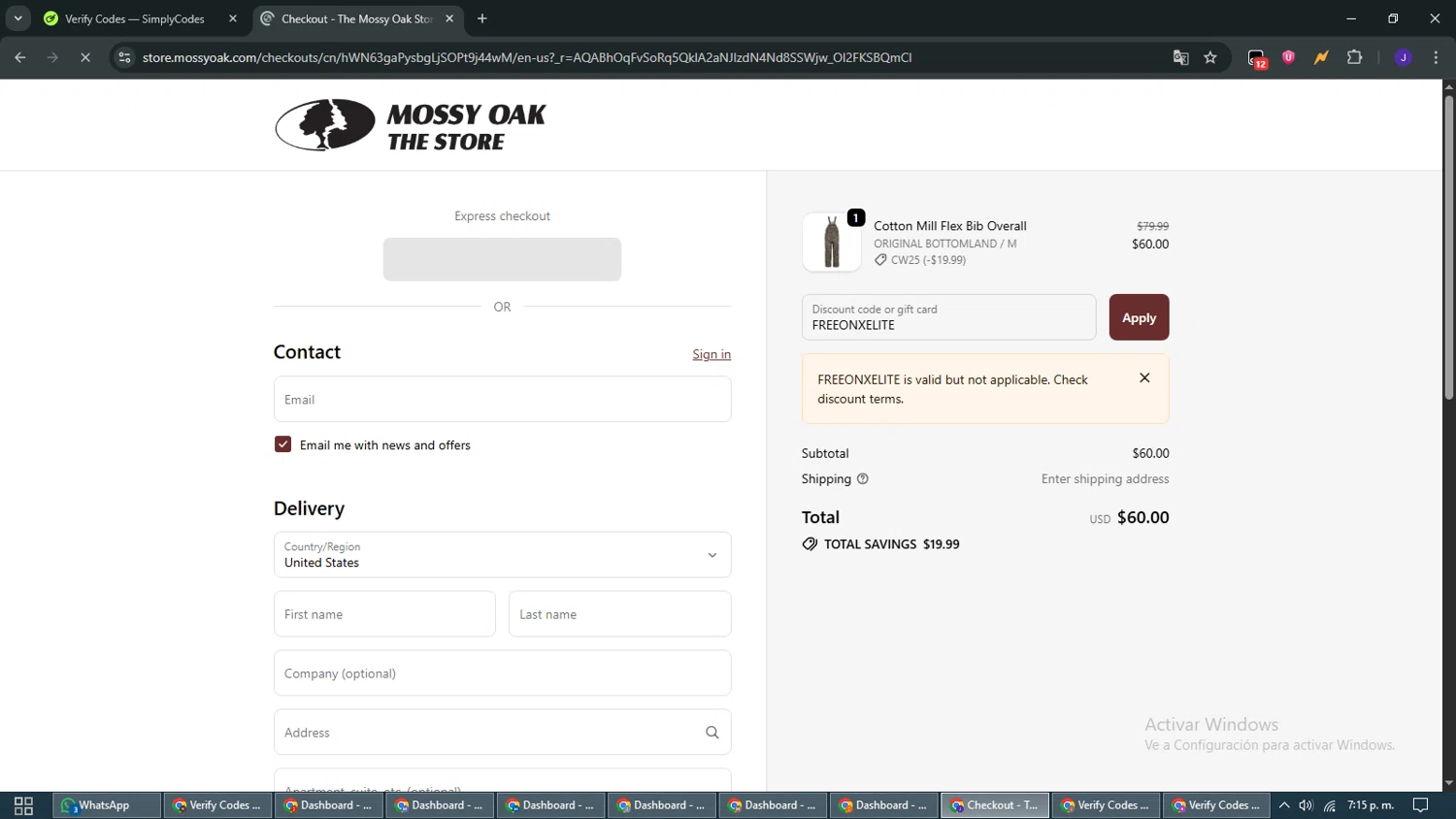Screen dimensions: 1456x819
Task: Bookmark this page with star icon
Action: [x=1210, y=57]
